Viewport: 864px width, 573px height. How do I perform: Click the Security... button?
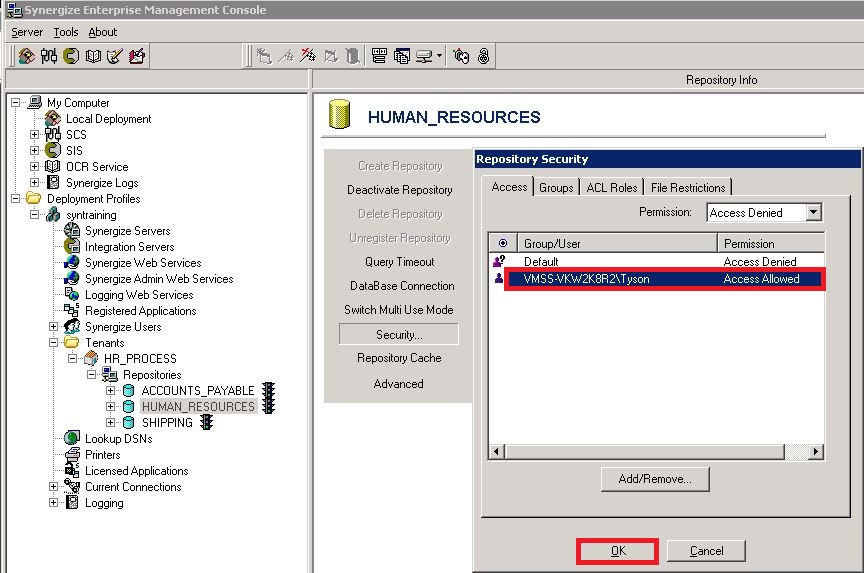(399, 334)
